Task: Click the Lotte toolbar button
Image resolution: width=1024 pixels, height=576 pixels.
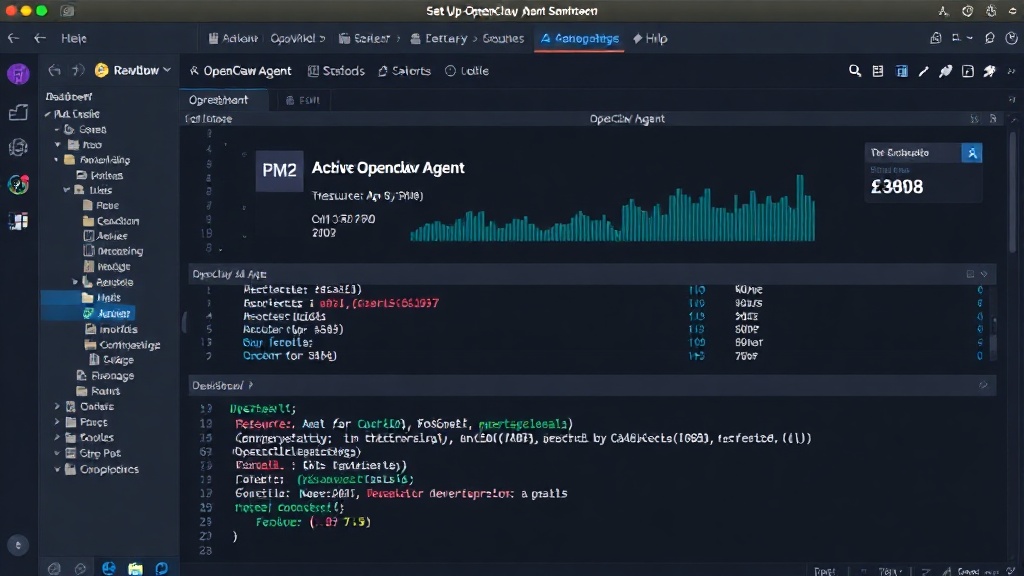Action: tap(466, 71)
